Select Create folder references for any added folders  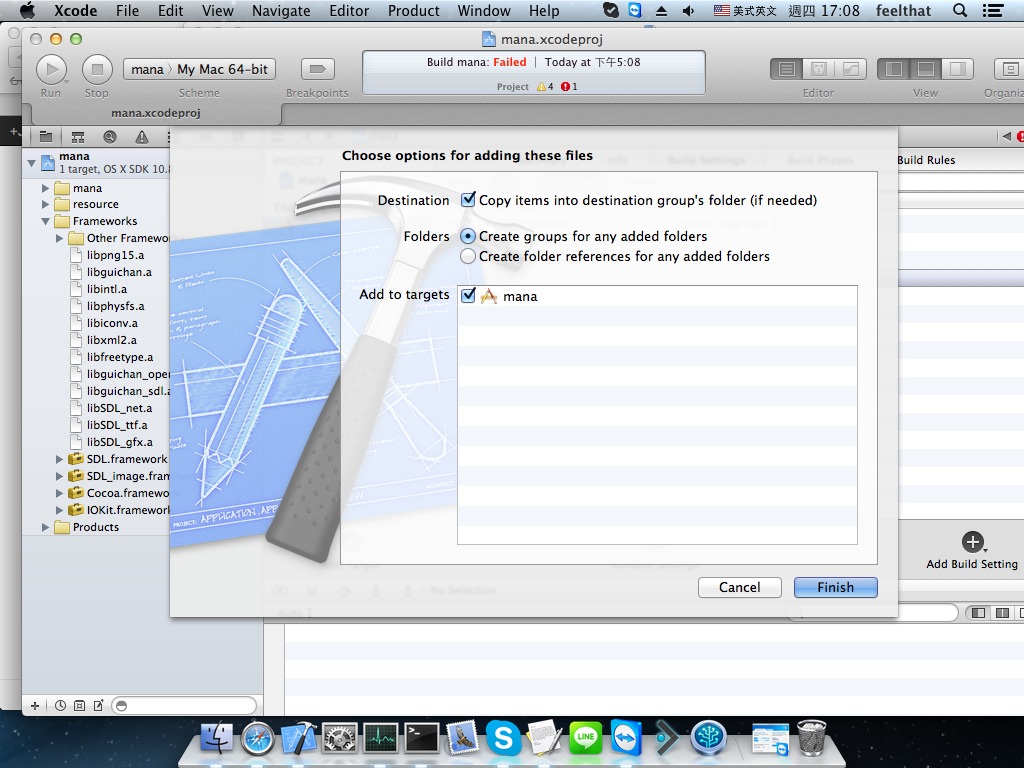click(468, 256)
